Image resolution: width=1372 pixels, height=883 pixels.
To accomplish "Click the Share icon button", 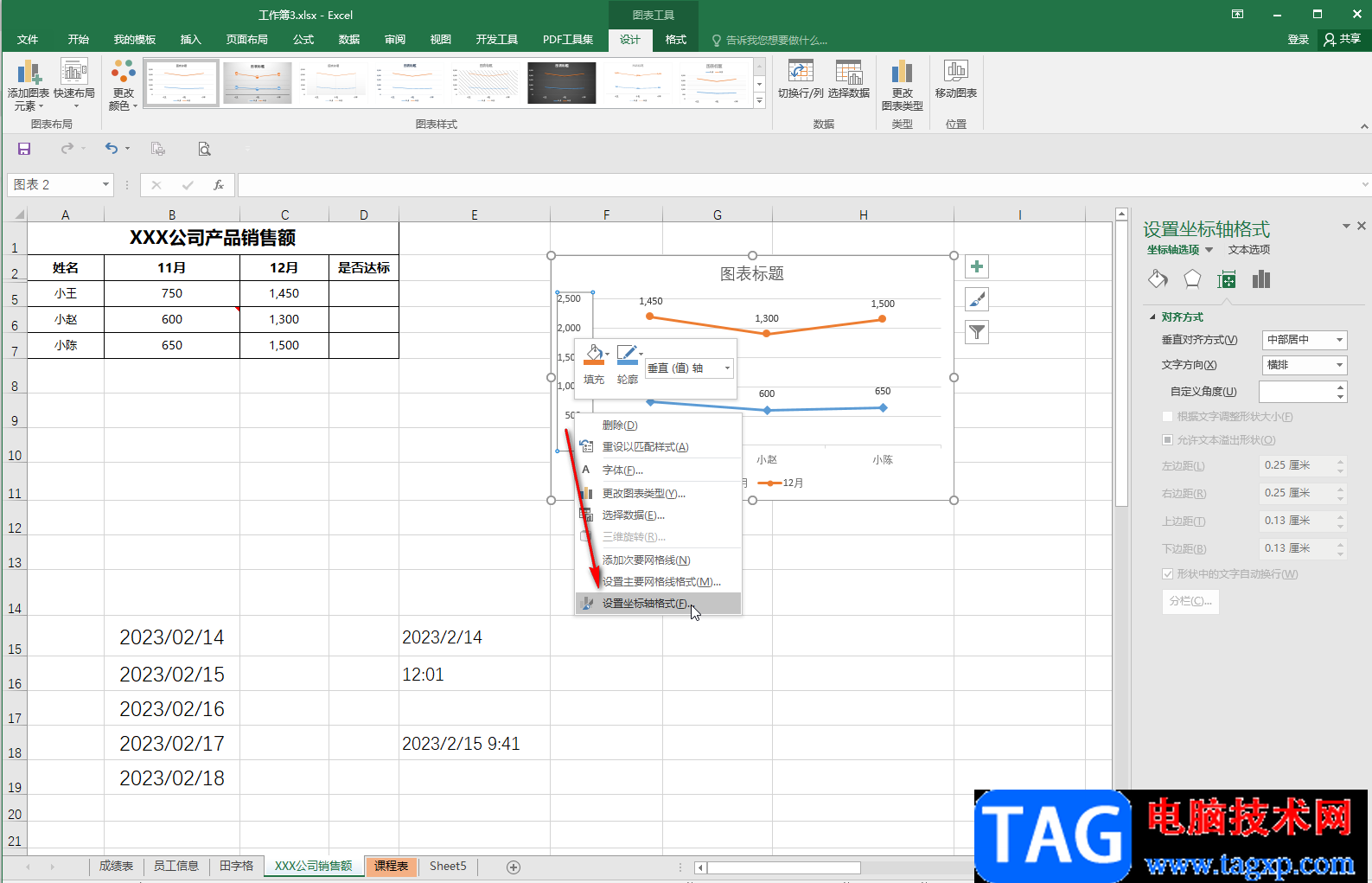I will coord(1342,39).
